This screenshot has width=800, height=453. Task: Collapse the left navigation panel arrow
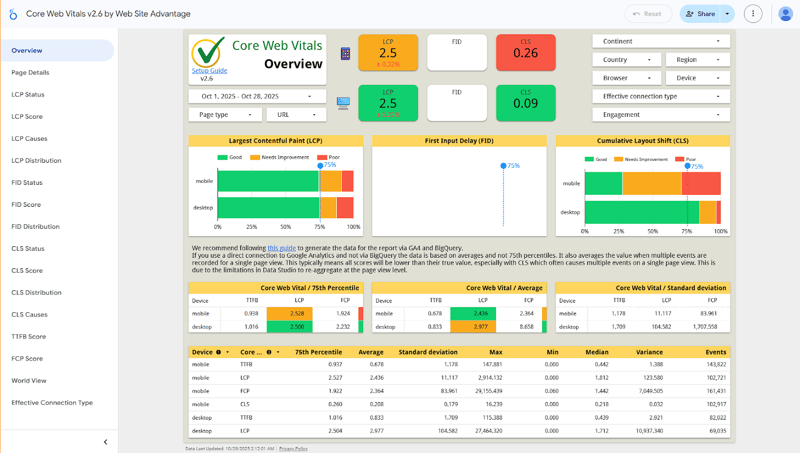[105, 442]
